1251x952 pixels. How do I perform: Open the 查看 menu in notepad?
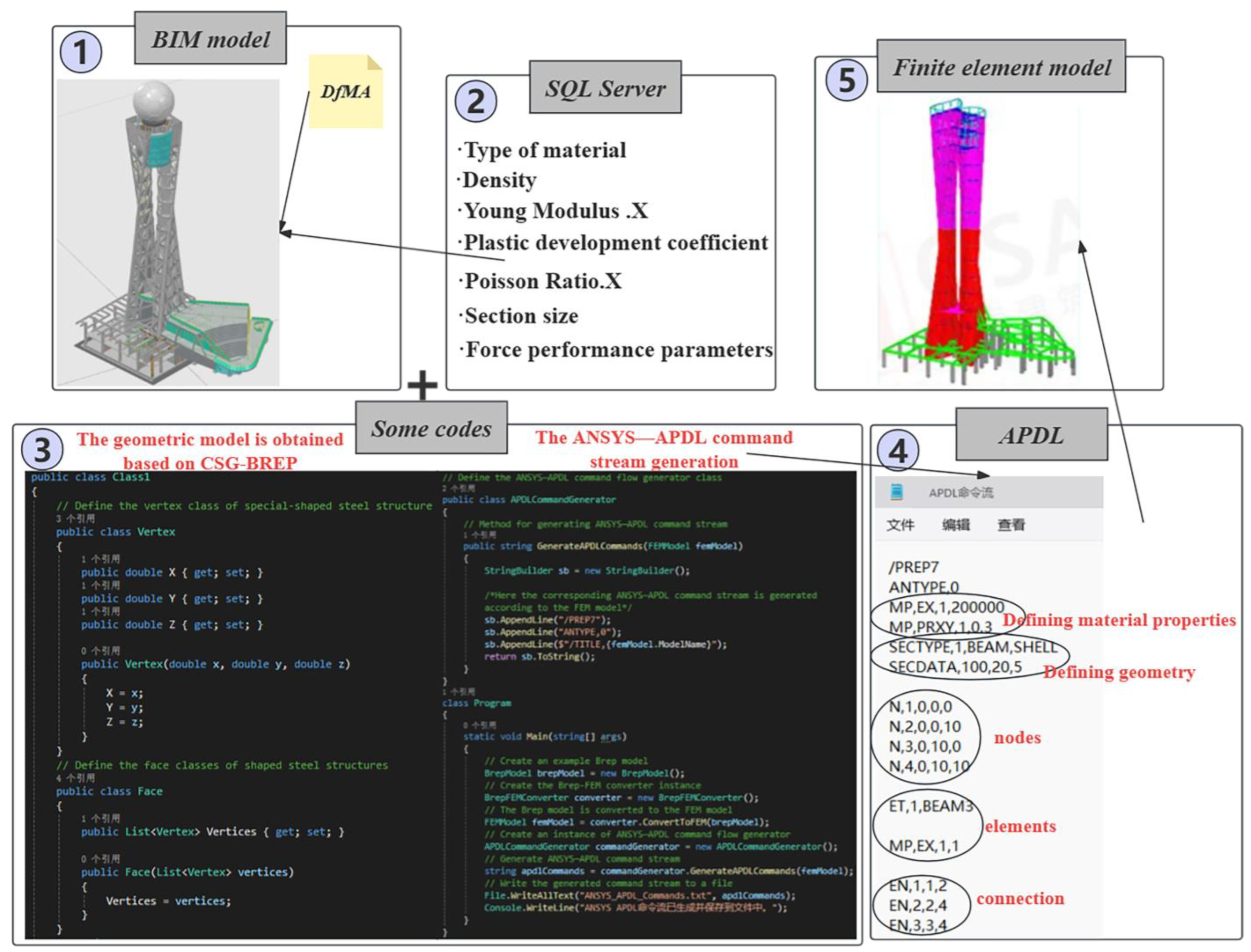click(1011, 525)
